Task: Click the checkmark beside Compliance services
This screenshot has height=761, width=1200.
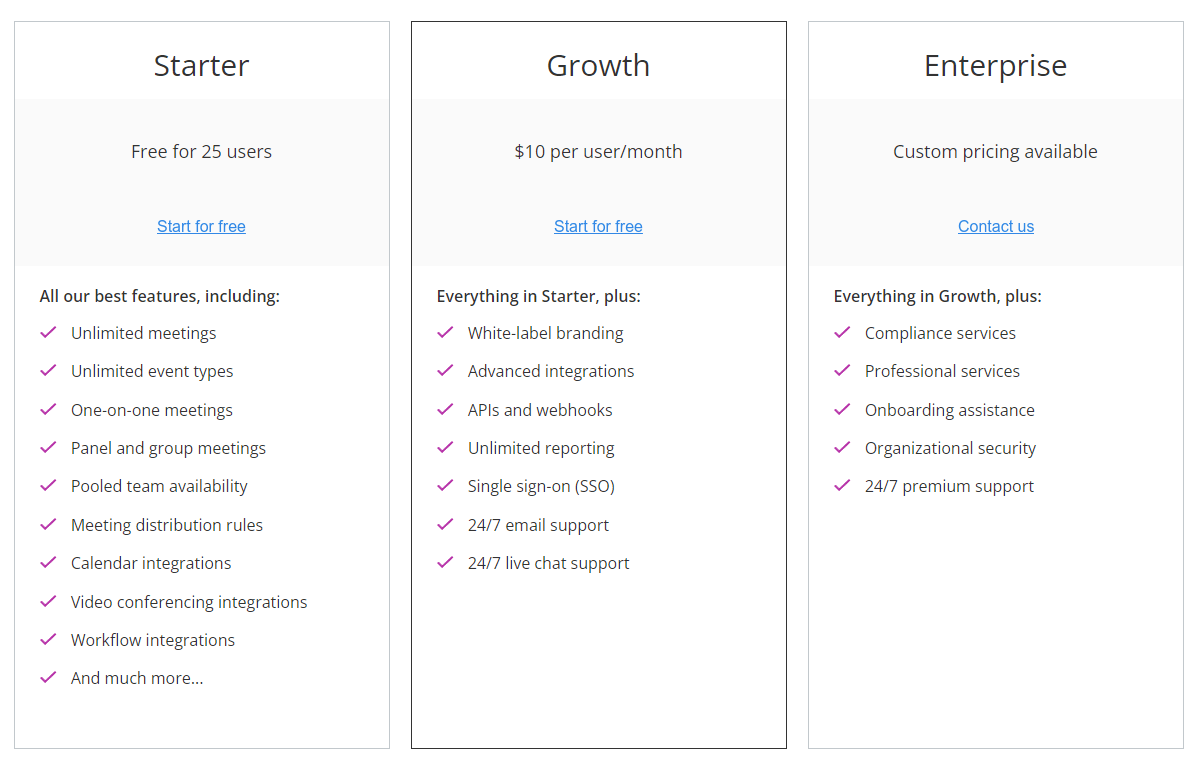Action: tap(842, 332)
